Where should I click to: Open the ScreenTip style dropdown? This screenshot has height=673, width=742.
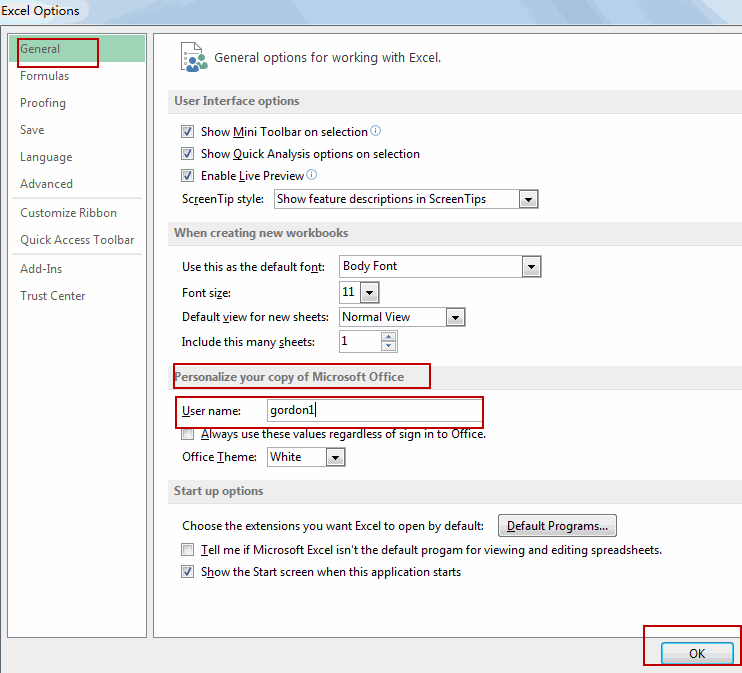(528, 199)
